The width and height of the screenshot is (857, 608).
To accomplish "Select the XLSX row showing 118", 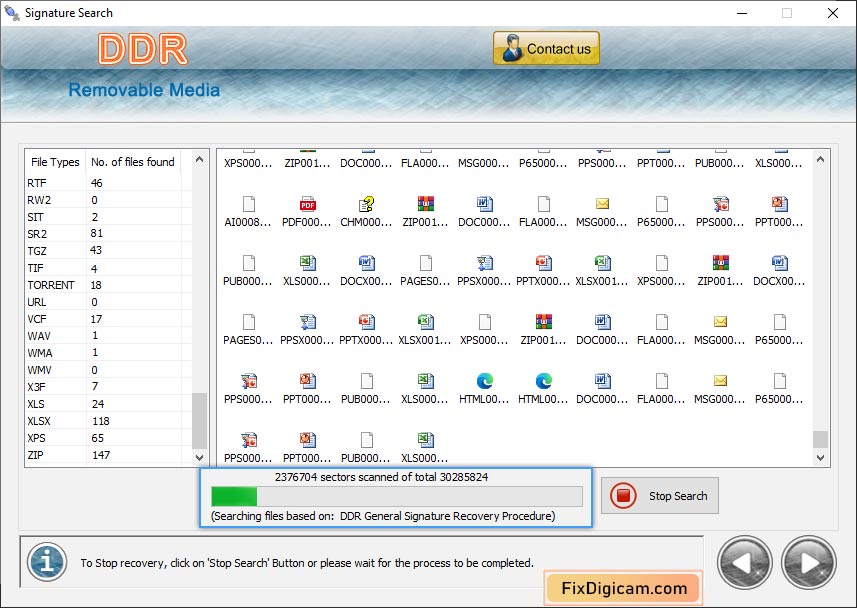I will pos(109,421).
